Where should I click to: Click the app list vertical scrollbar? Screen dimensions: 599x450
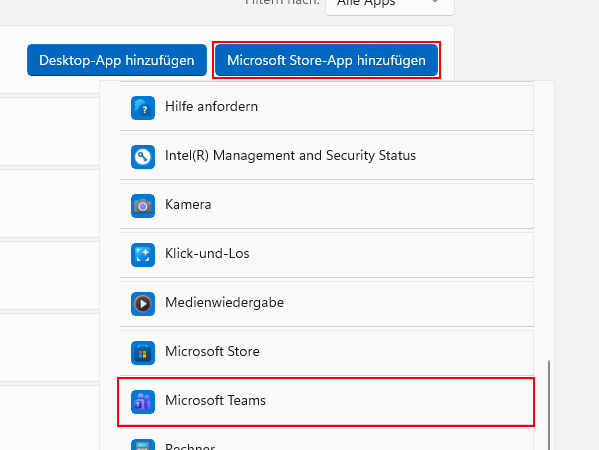click(x=549, y=405)
